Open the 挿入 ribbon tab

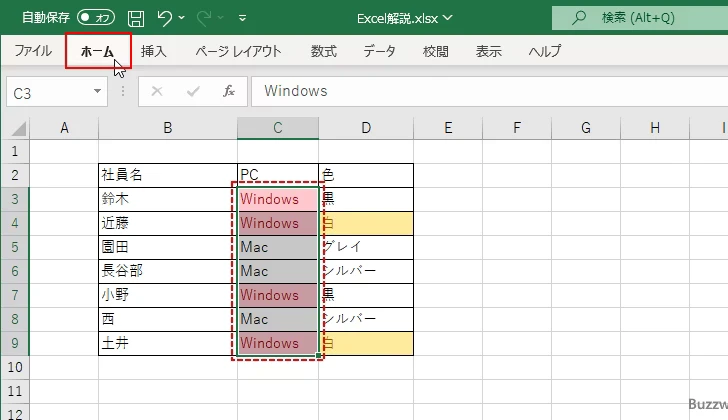tap(154, 51)
